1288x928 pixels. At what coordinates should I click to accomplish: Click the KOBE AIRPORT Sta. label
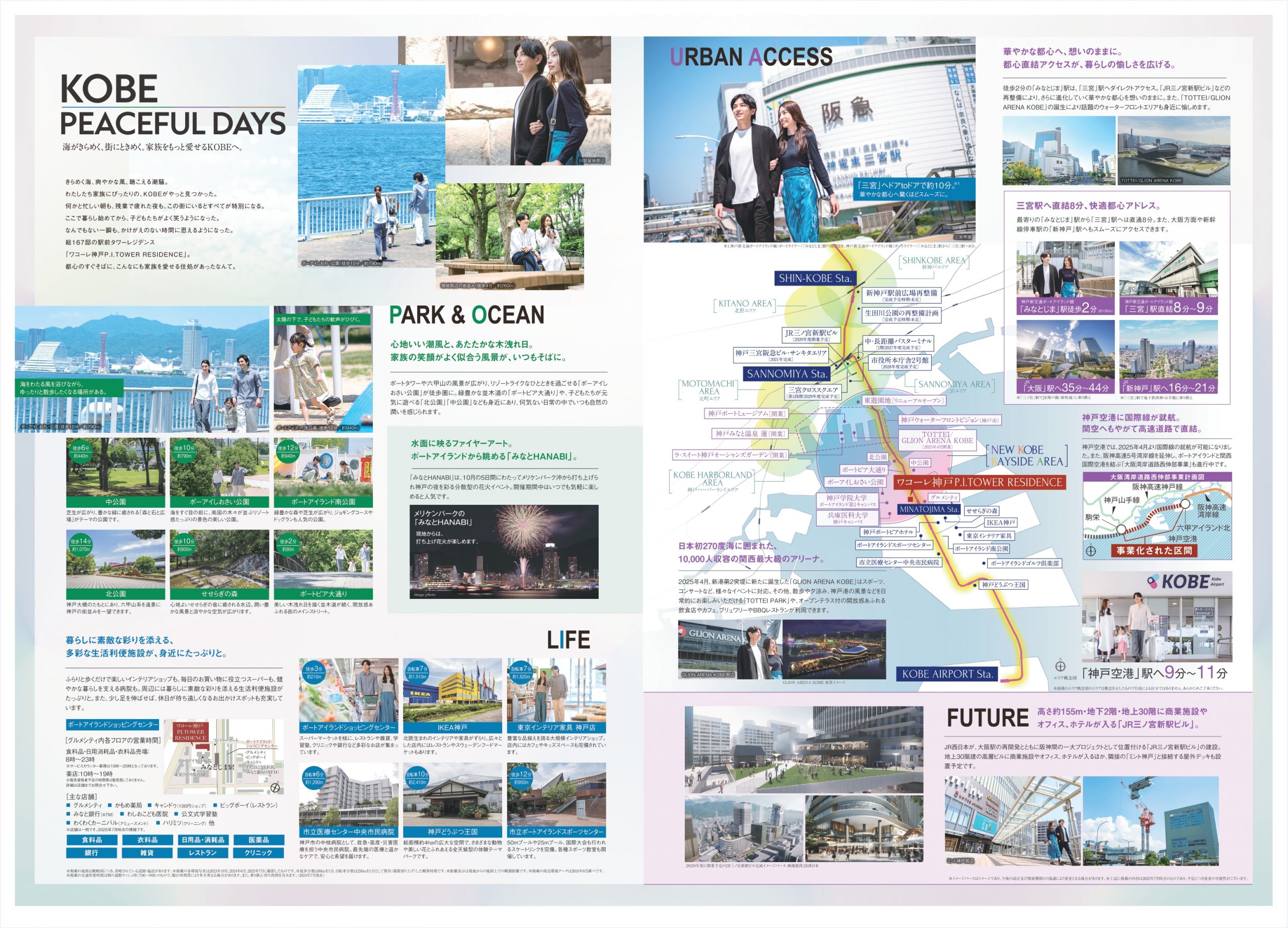point(947,673)
